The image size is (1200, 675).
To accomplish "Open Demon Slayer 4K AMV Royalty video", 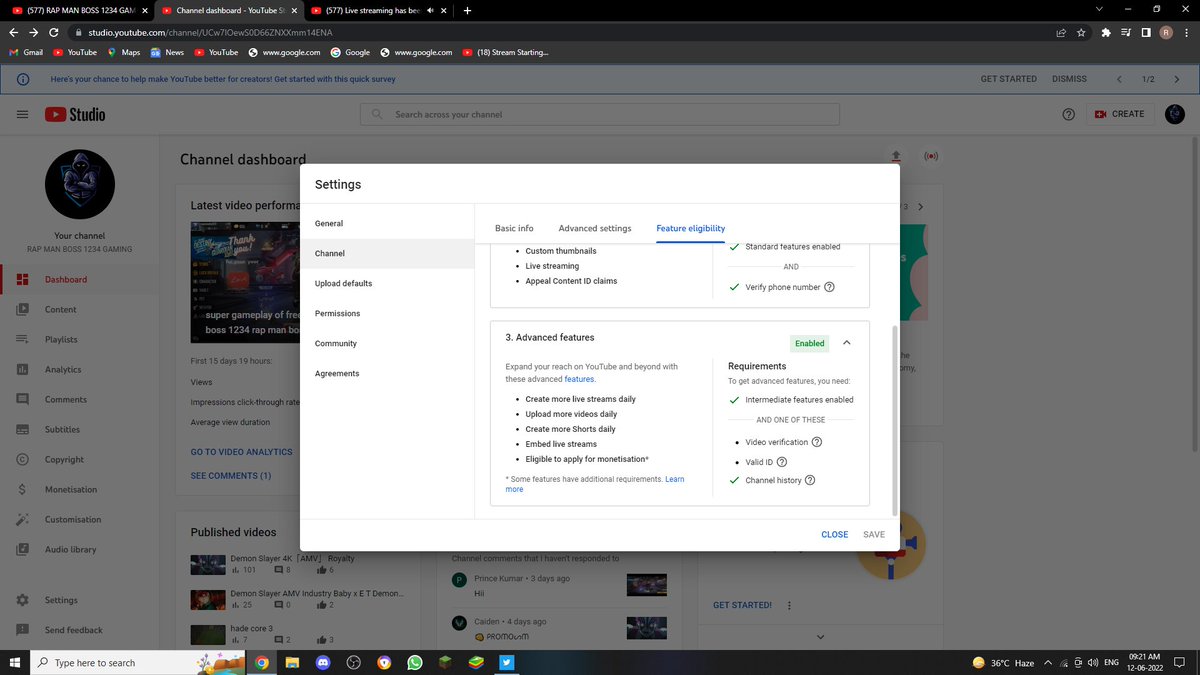I will [x=292, y=558].
